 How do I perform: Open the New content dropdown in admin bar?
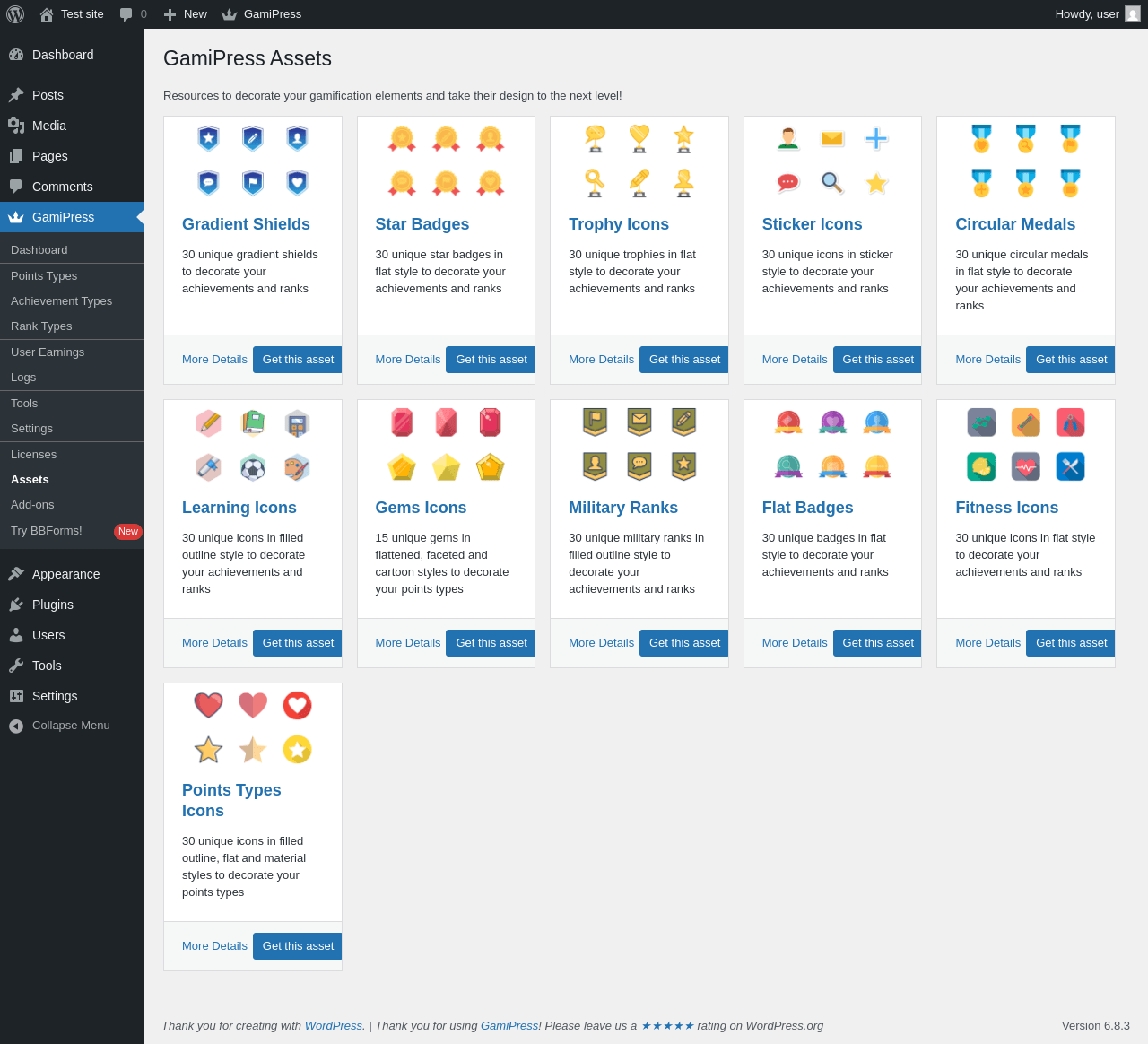[185, 14]
